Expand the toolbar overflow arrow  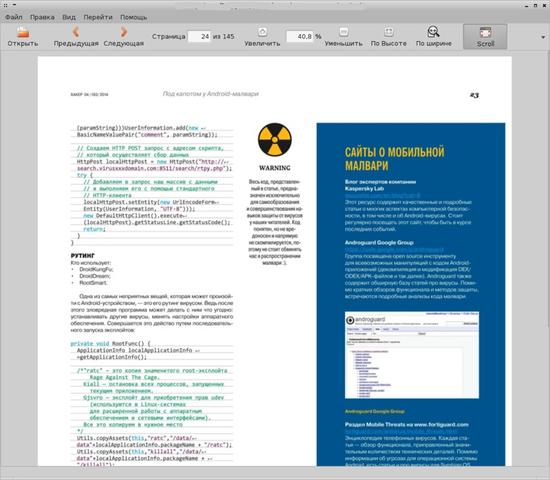543,37
